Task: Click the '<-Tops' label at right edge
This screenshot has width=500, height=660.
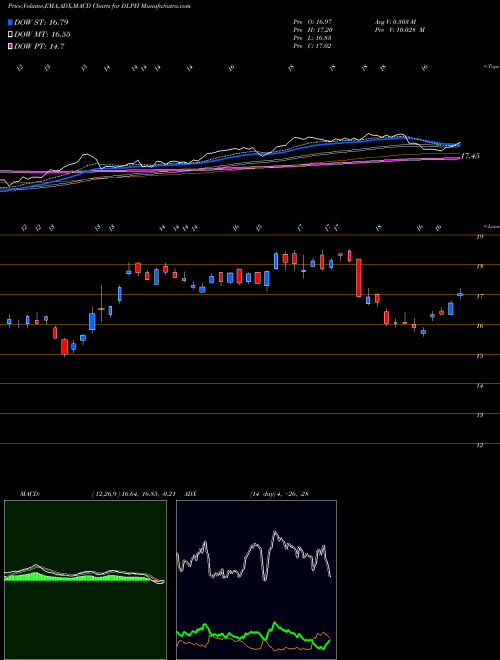Action: click(x=491, y=67)
